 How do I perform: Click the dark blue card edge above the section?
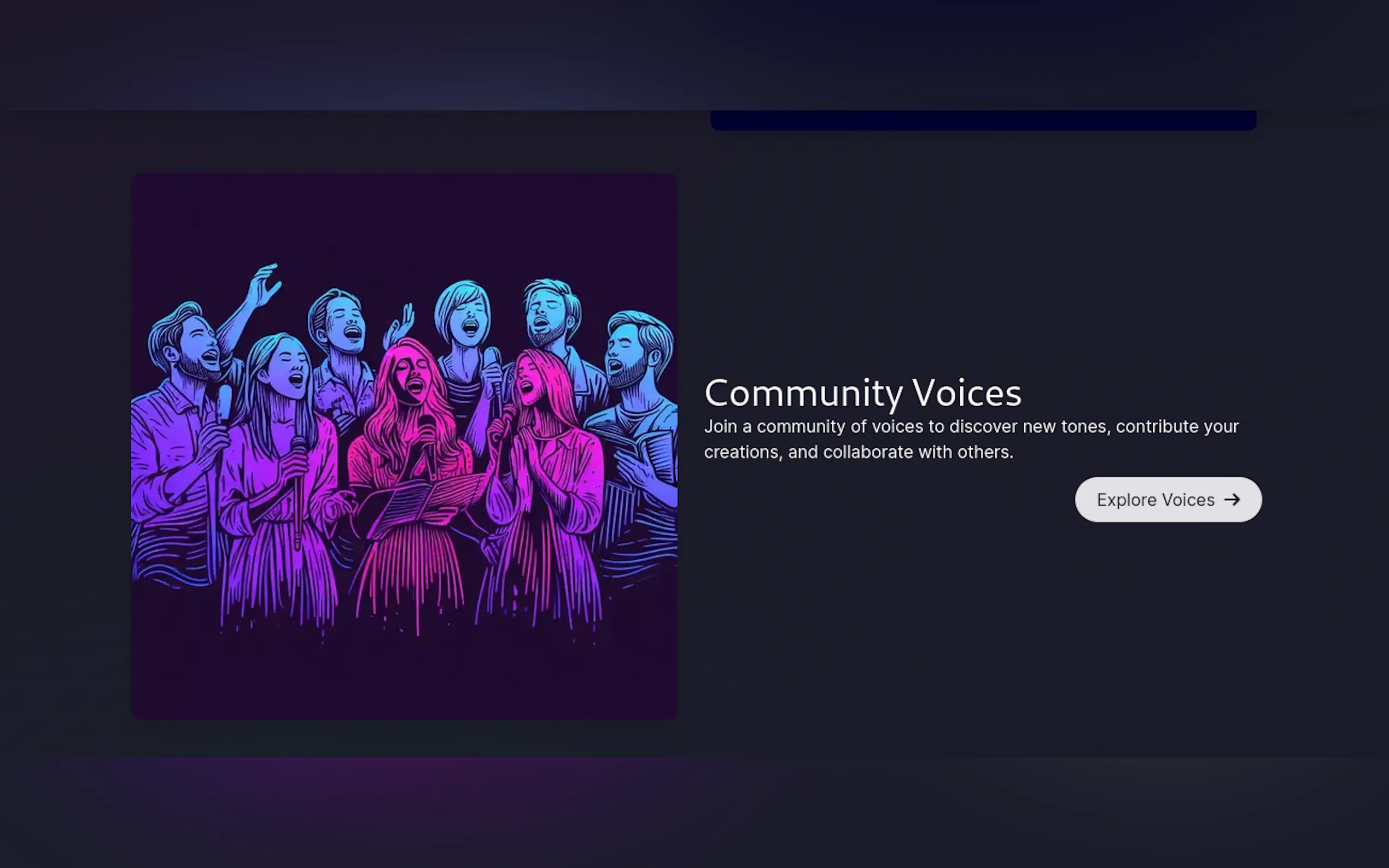tap(983, 120)
